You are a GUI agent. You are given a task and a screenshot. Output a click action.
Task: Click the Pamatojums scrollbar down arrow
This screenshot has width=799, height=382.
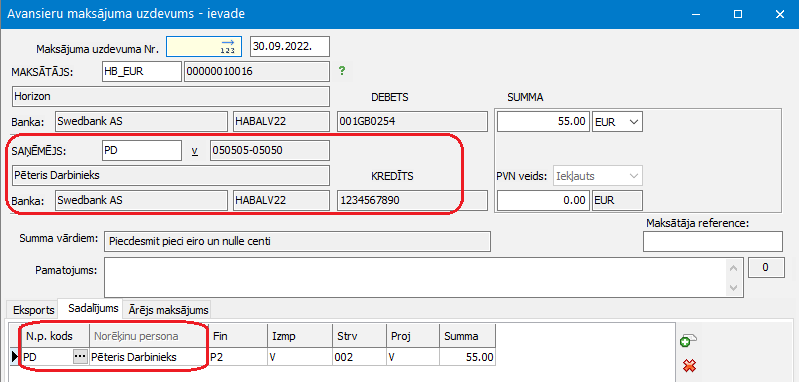[734, 287]
